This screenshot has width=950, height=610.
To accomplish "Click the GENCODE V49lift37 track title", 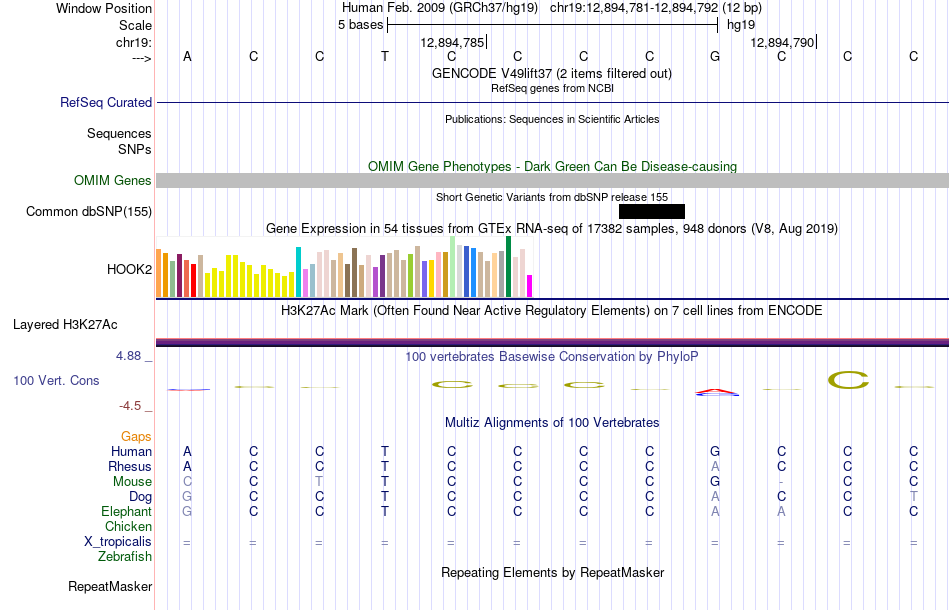I will (x=552, y=73).
